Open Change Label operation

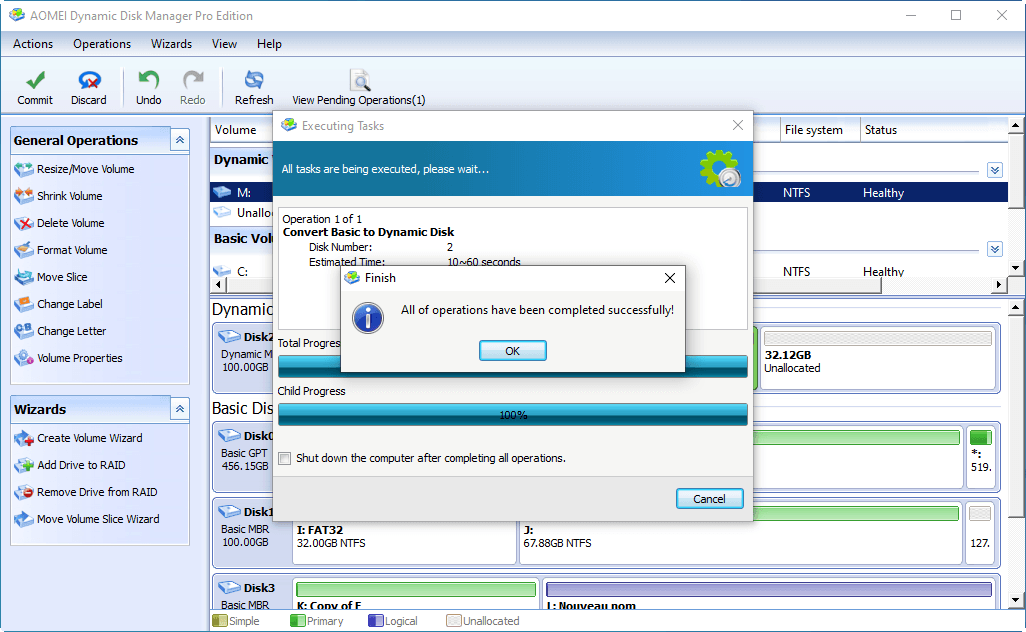click(x=58, y=304)
